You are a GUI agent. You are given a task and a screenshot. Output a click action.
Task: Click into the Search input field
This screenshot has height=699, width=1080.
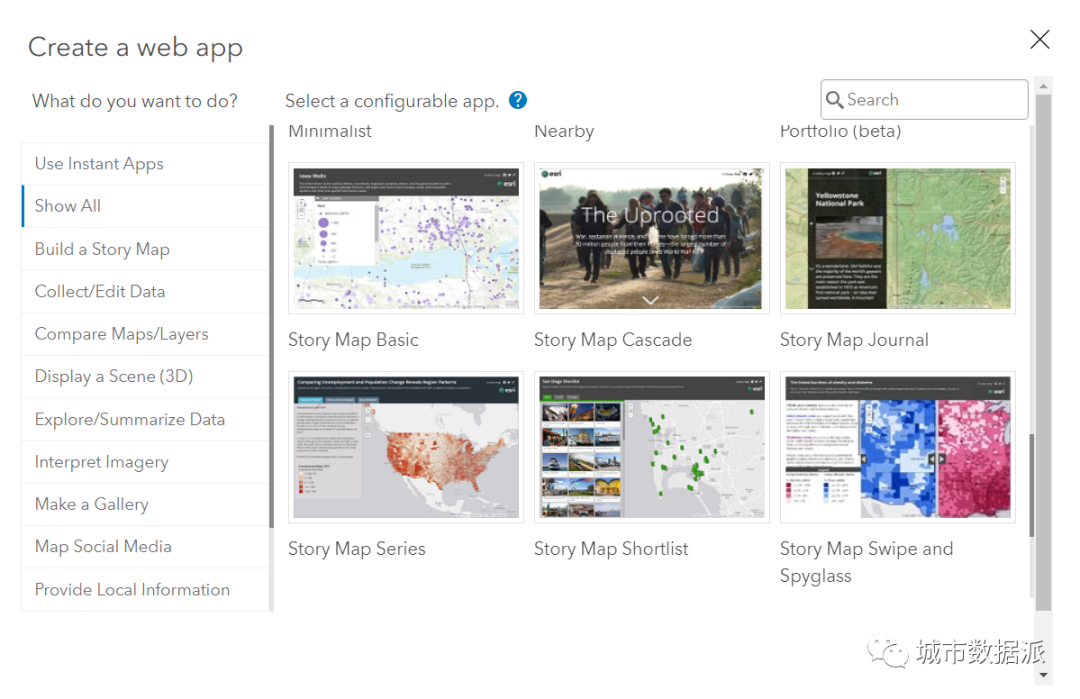click(924, 100)
